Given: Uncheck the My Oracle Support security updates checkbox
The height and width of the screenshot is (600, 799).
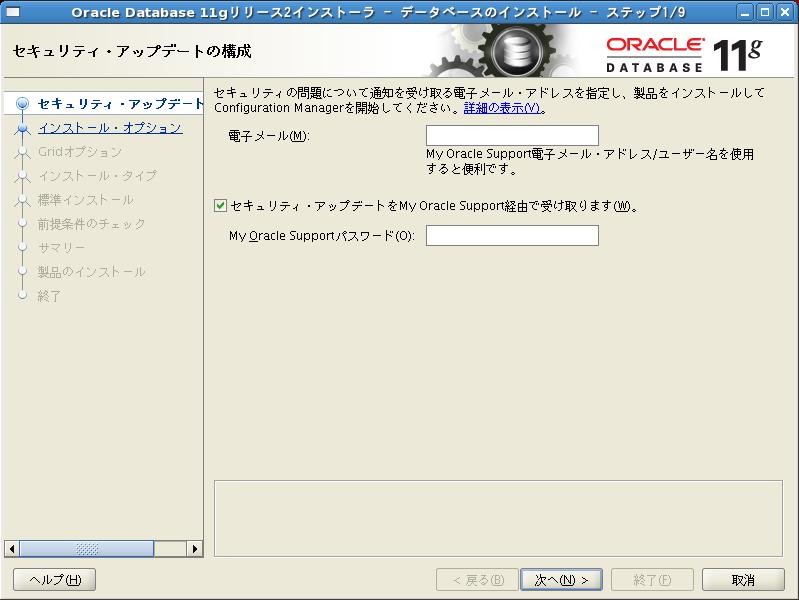Looking at the screenshot, I should pos(220,205).
